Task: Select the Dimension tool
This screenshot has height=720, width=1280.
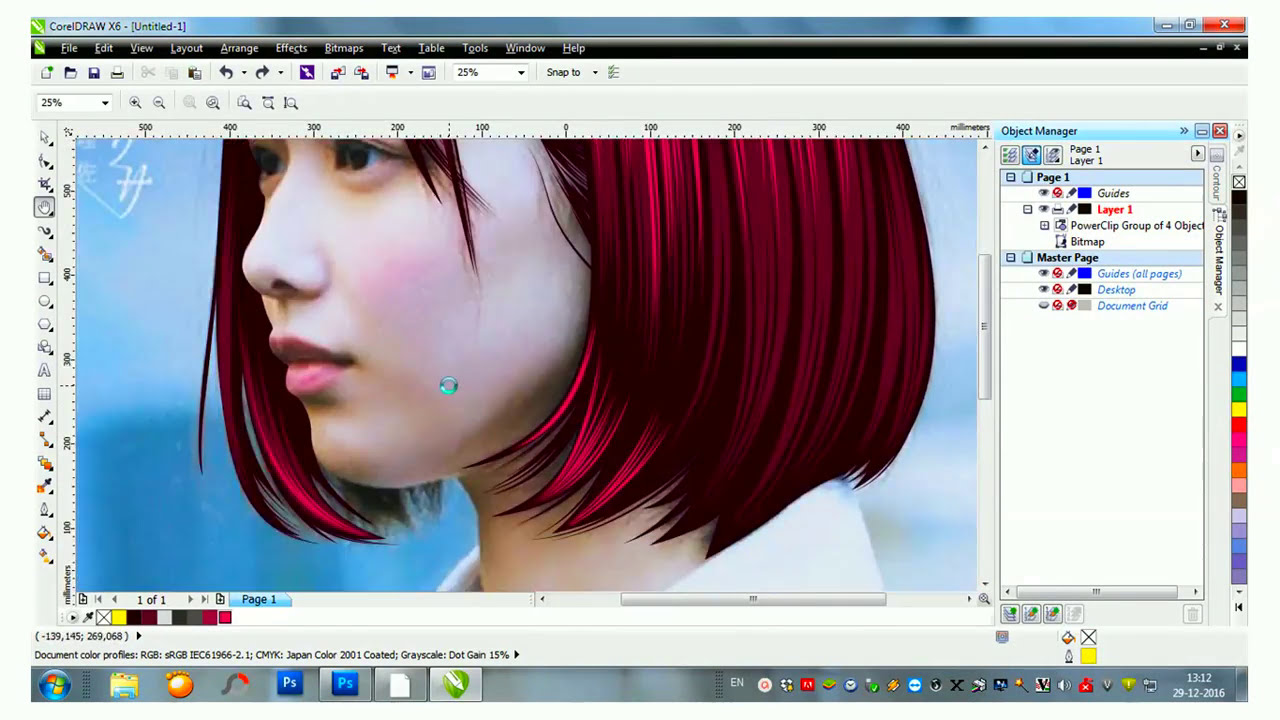Action: (45, 416)
